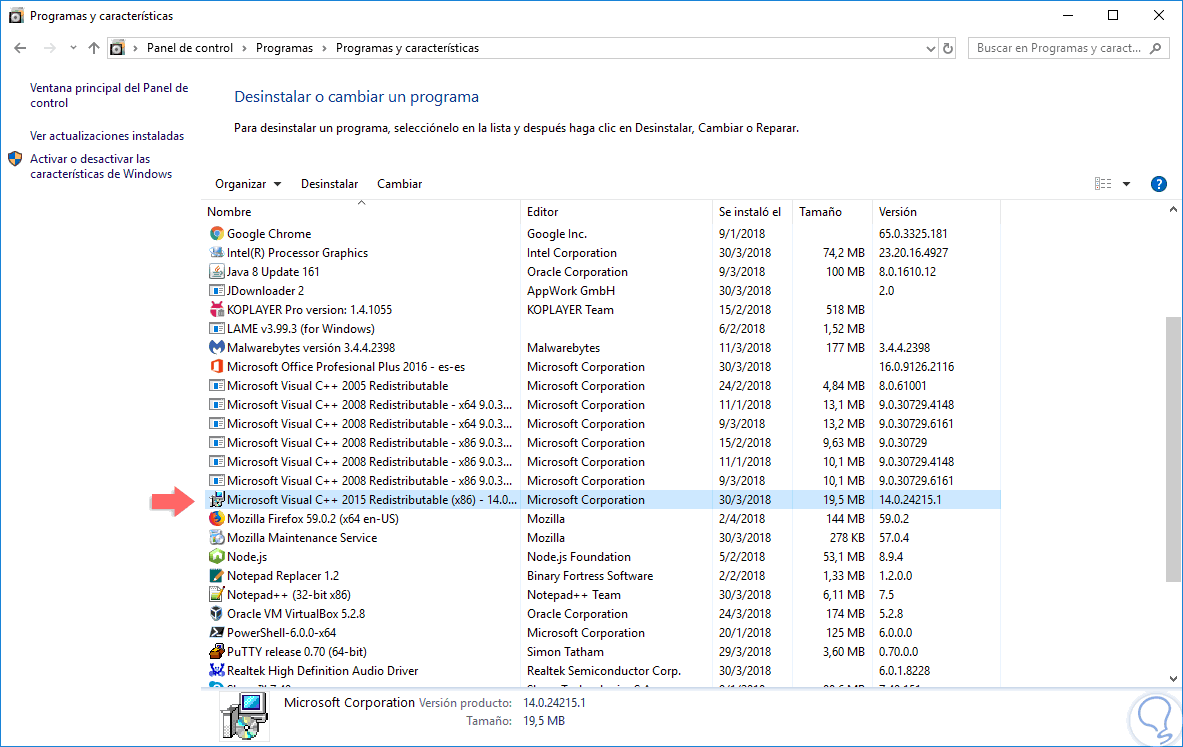Image resolution: width=1183 pixels, height=747 pixels.
Task: Click the LAME v3.99.3 icon
Action: tap(217, 328)
